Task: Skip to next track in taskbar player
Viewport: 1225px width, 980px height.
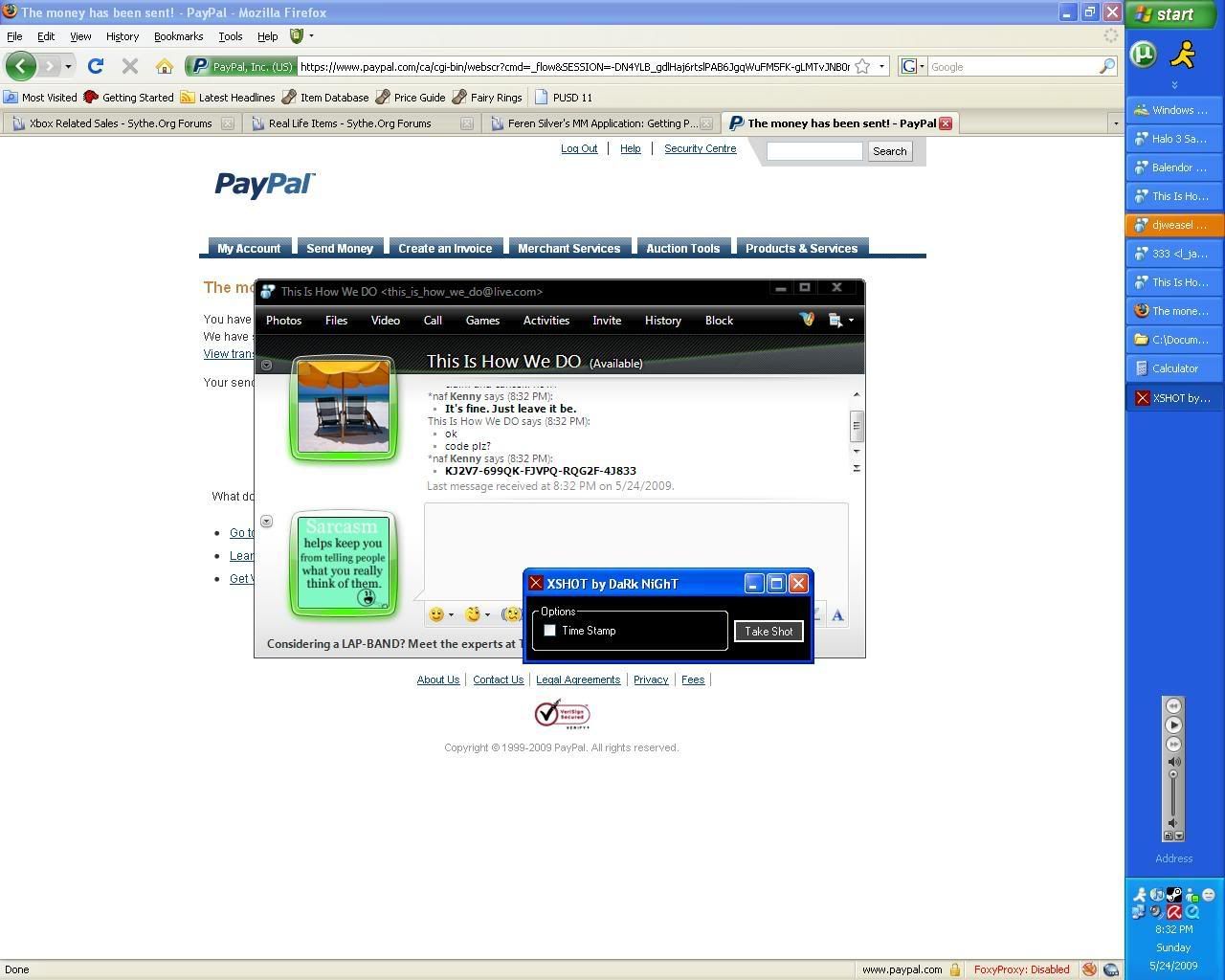Action: click(1173, 744)
